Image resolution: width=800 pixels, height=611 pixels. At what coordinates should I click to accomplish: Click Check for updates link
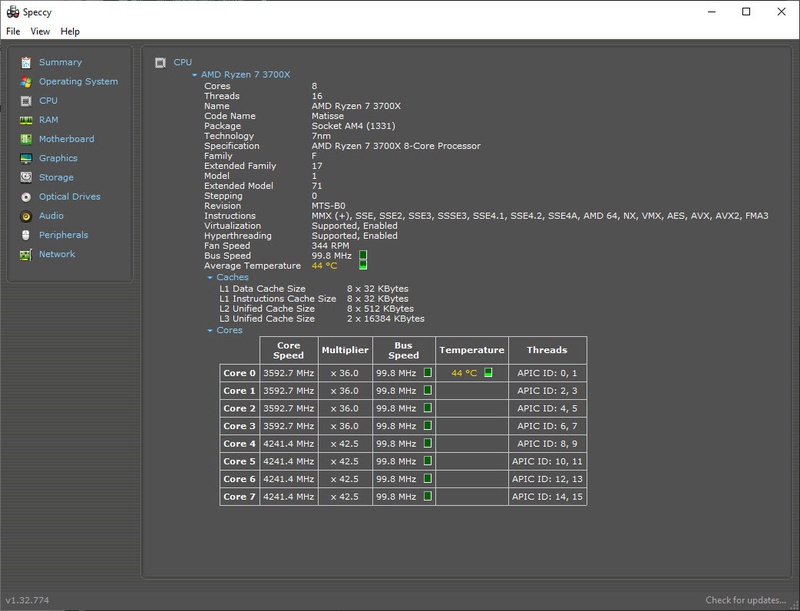click(745, 600)
